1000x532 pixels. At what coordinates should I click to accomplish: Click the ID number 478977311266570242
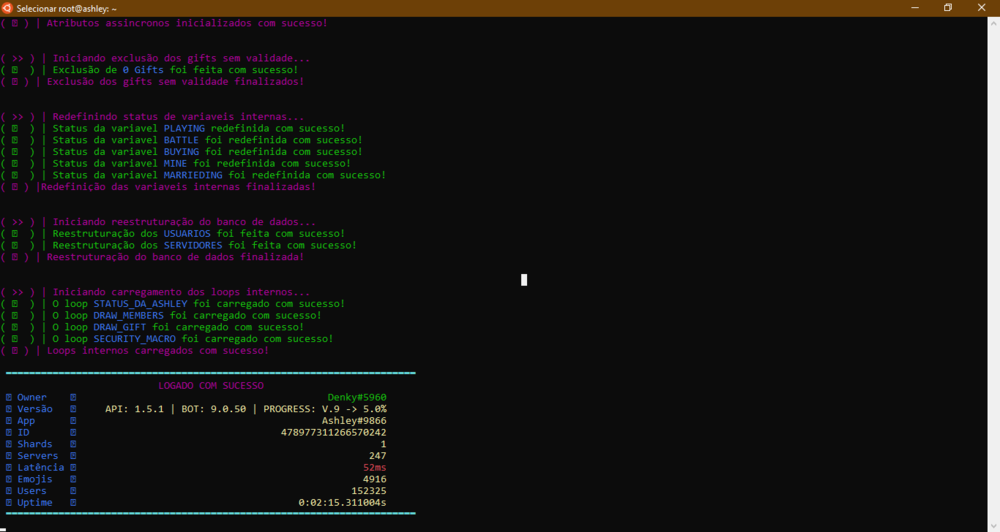coord(333,433)
